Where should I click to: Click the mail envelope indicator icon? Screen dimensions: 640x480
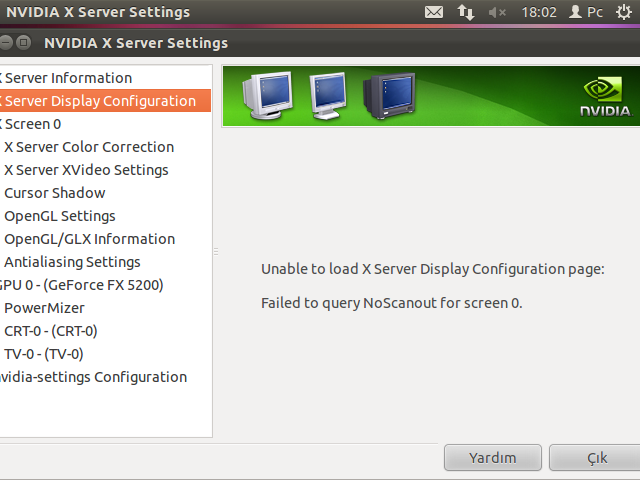point(433,12)
